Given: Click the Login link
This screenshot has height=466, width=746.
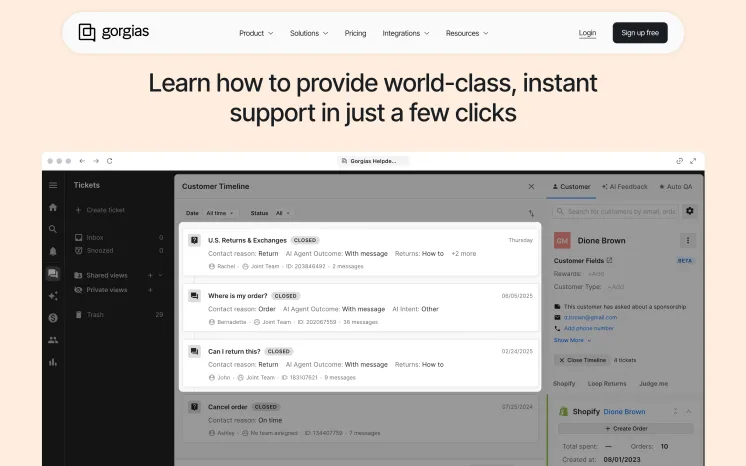Looking at the screenshot, I should coord(587,33).
